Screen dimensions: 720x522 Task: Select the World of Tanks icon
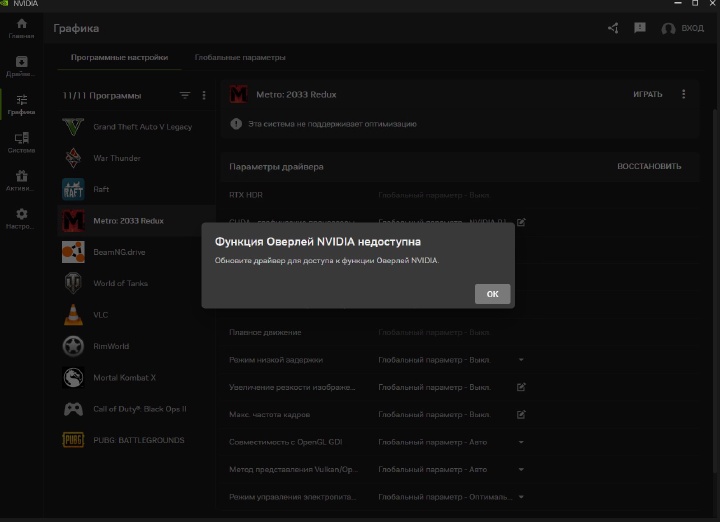pos(73,283)
